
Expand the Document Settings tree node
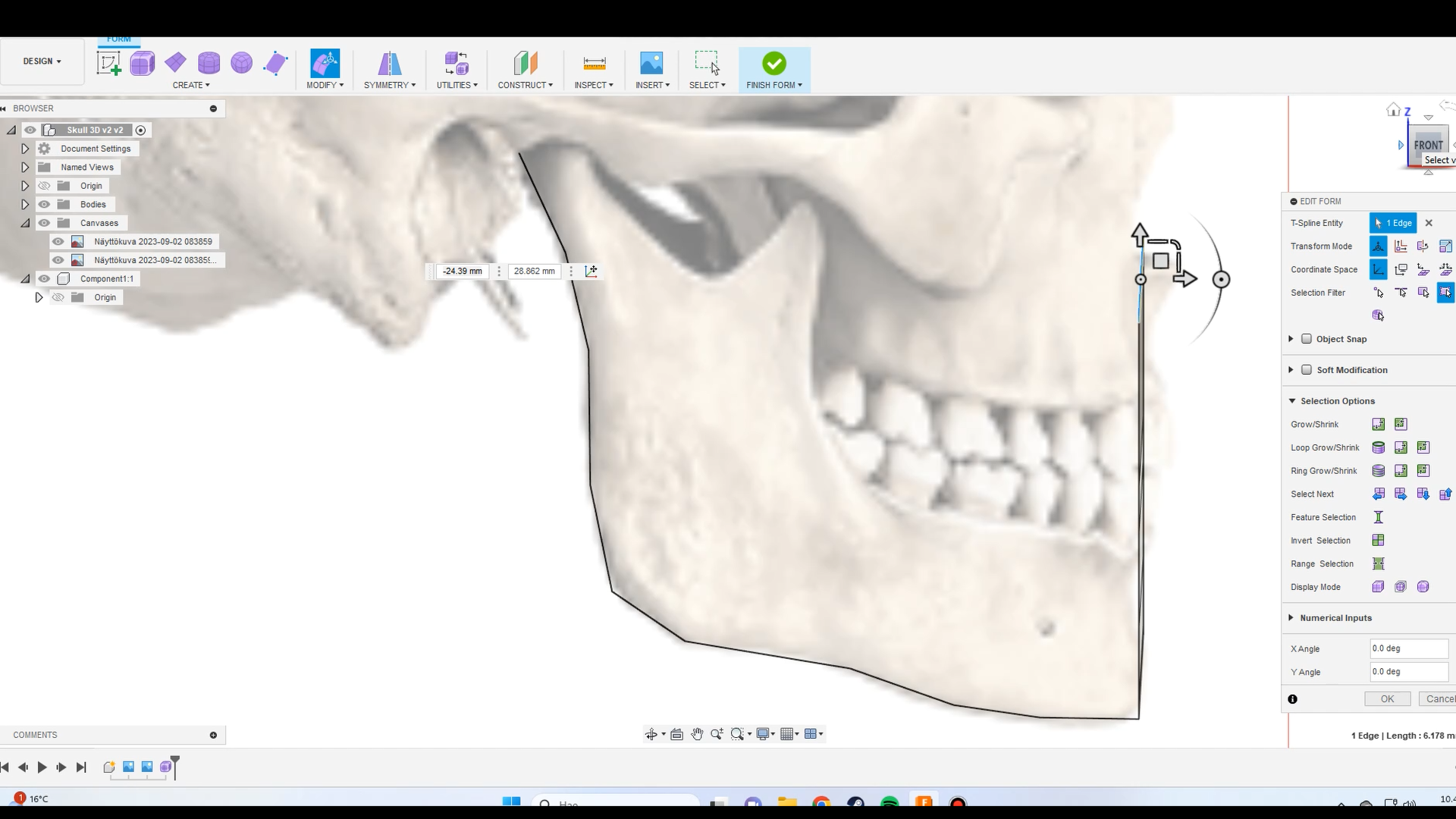[x=25, y=149]
